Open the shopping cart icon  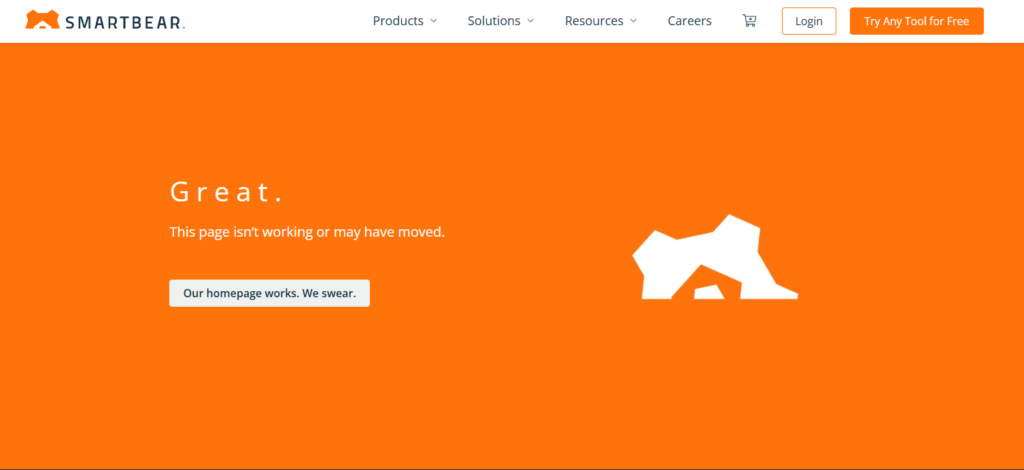click(x=749, y=21)
